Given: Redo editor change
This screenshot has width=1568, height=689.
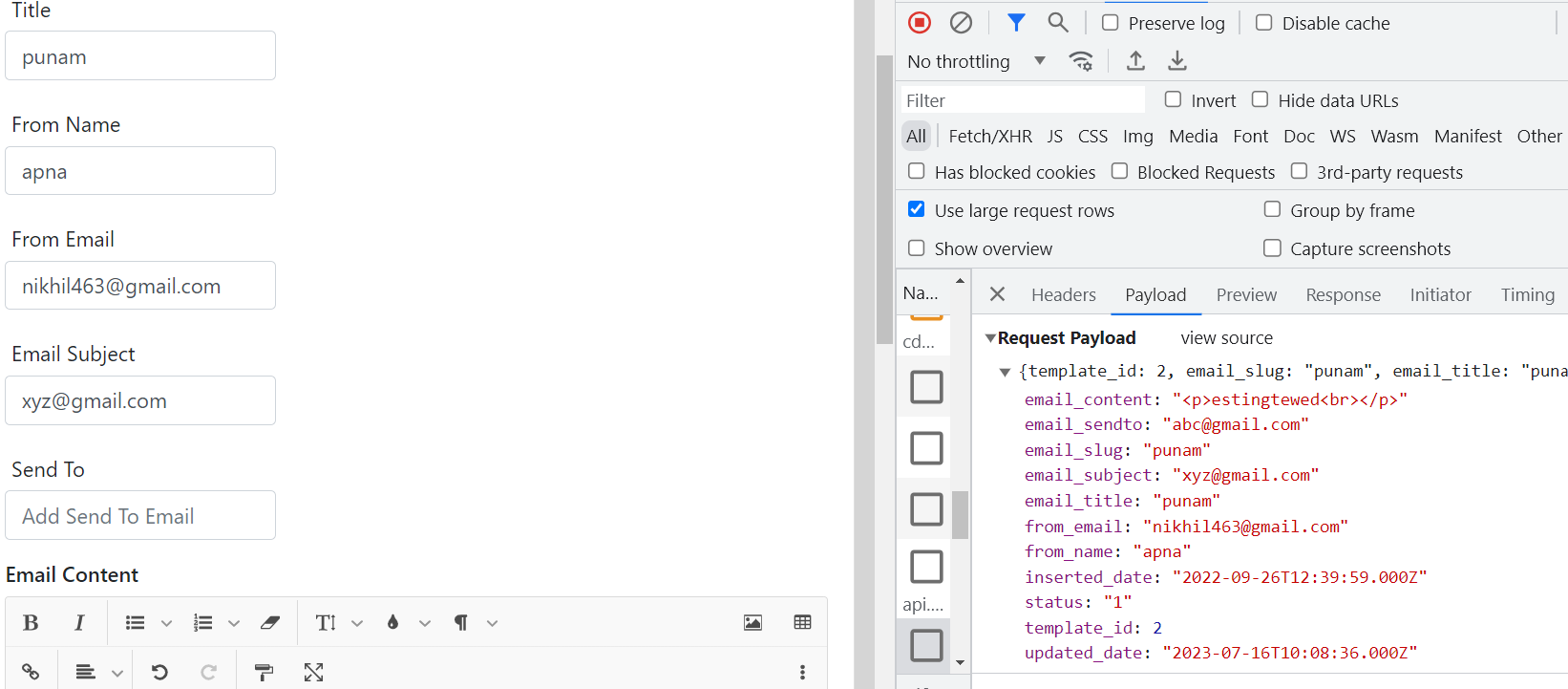Looking at the screenshot, I should [x=208, y=673].
